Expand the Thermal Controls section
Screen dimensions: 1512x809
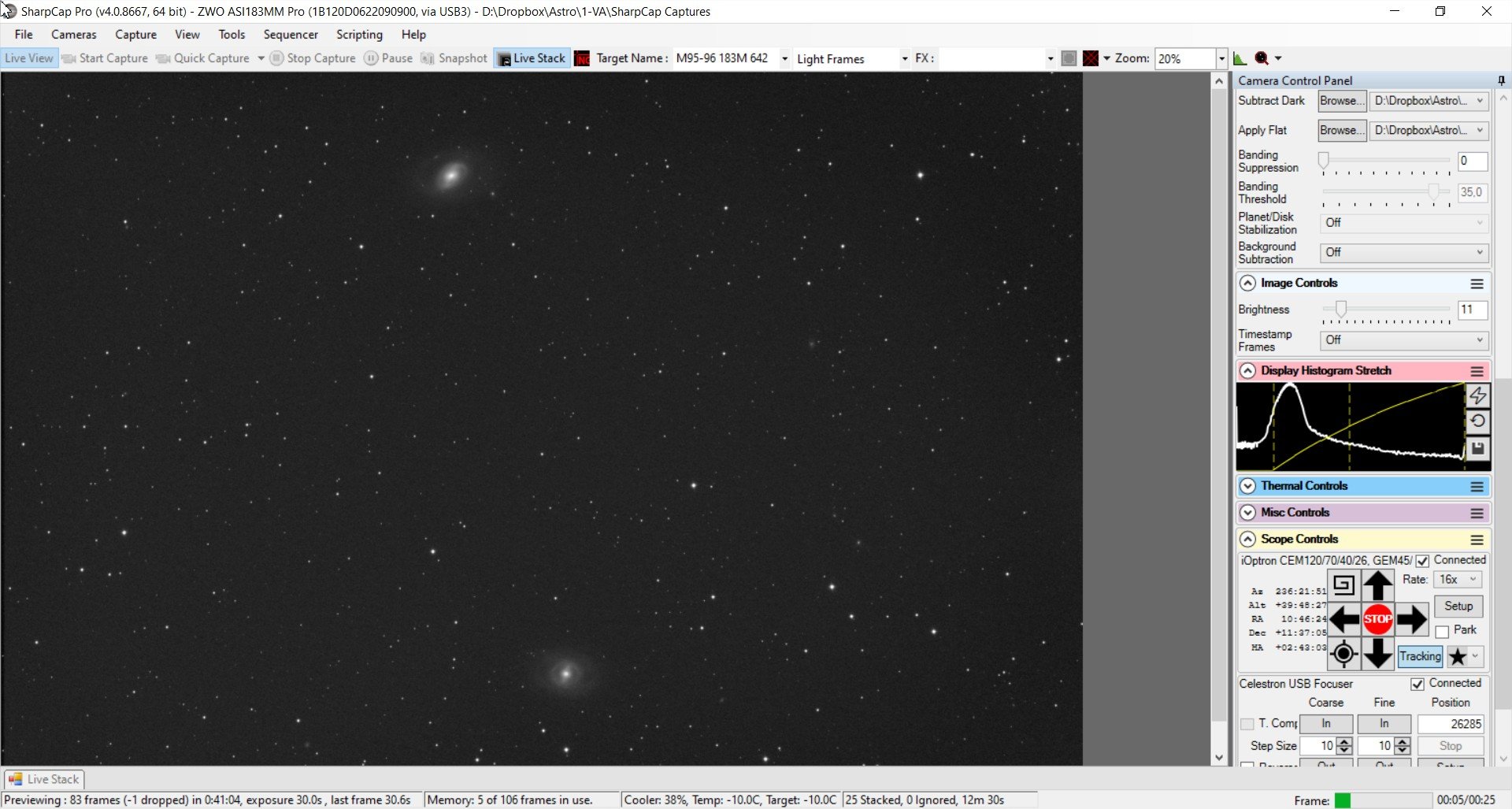point(1247,487)
